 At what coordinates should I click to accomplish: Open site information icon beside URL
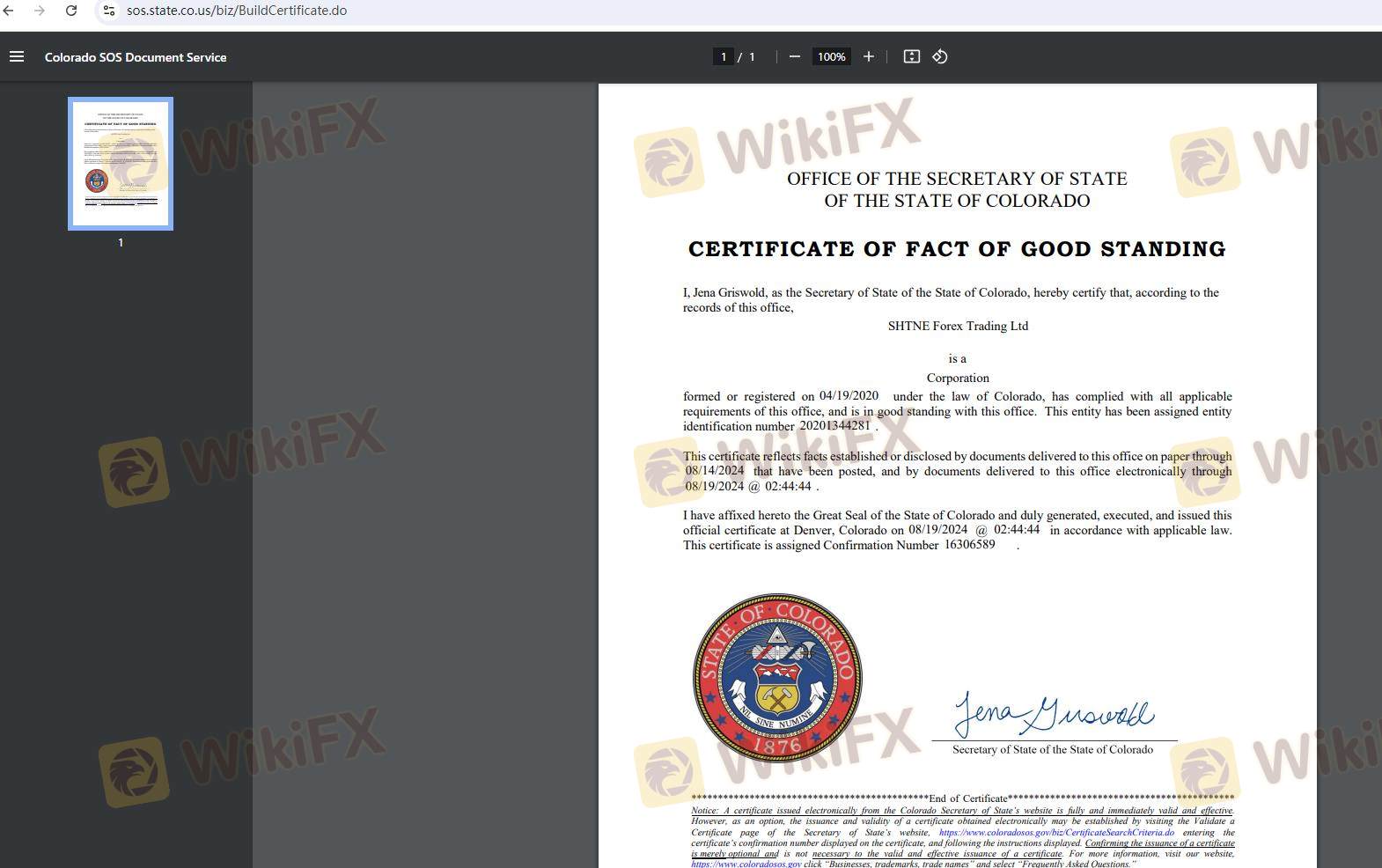point(108,11)
